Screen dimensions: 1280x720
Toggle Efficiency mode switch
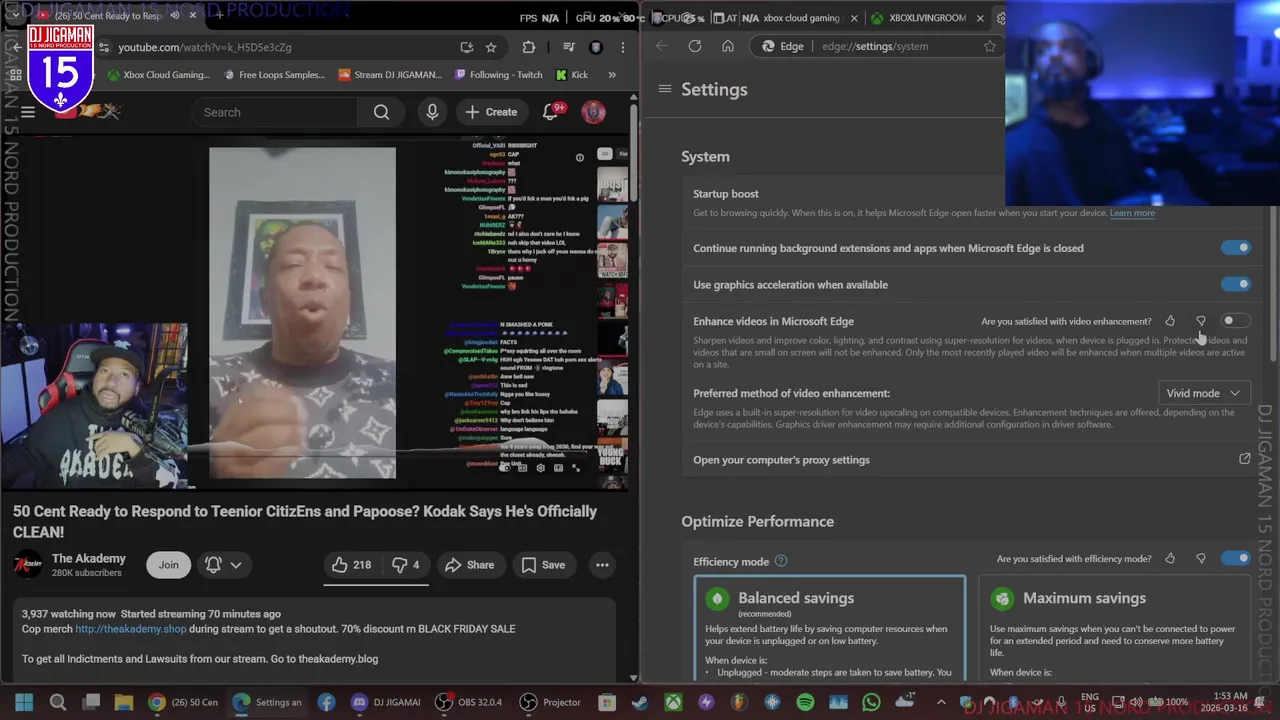(1236, 558)
